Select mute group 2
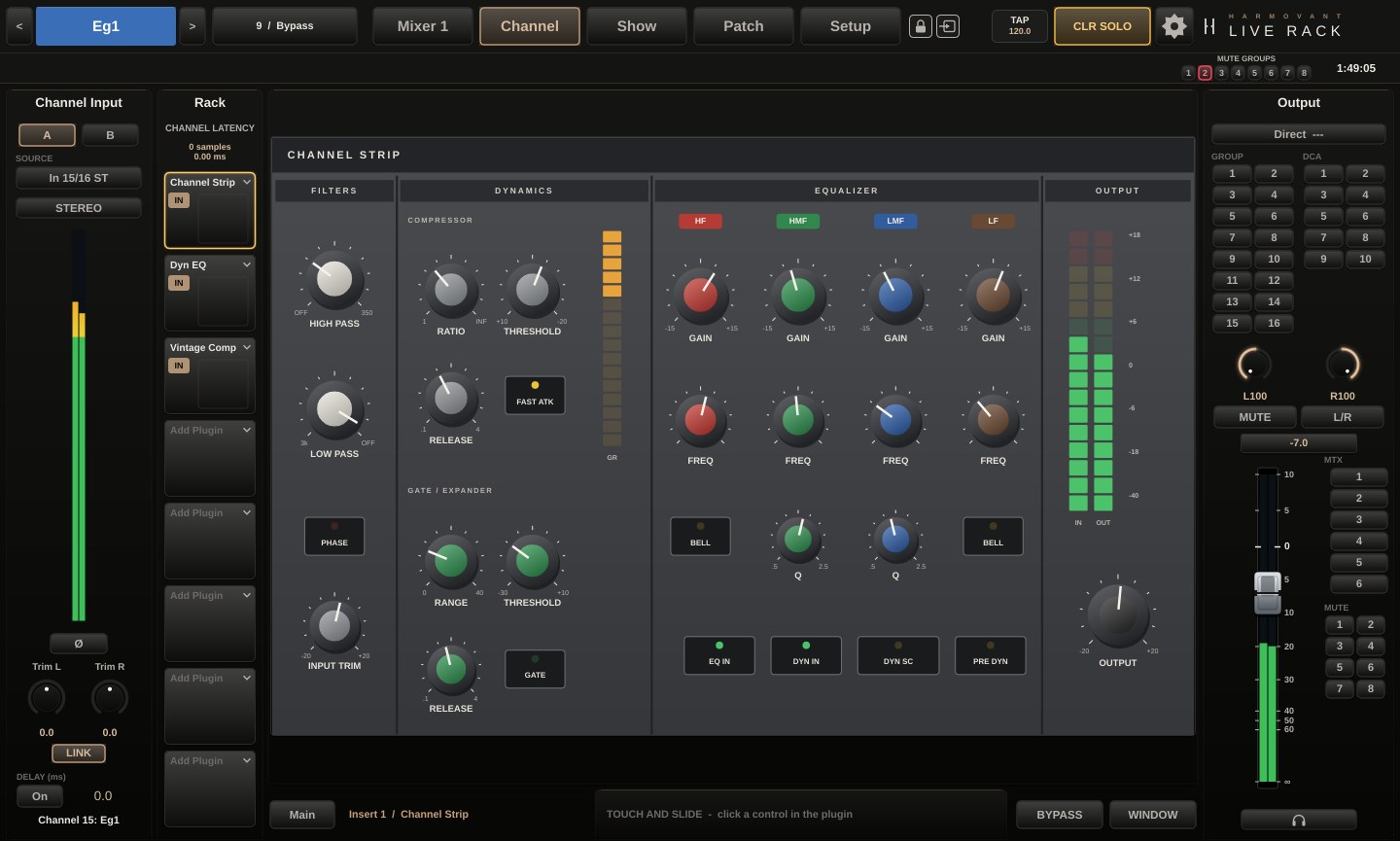The image size is (1400, 841). pos(1205,73)
